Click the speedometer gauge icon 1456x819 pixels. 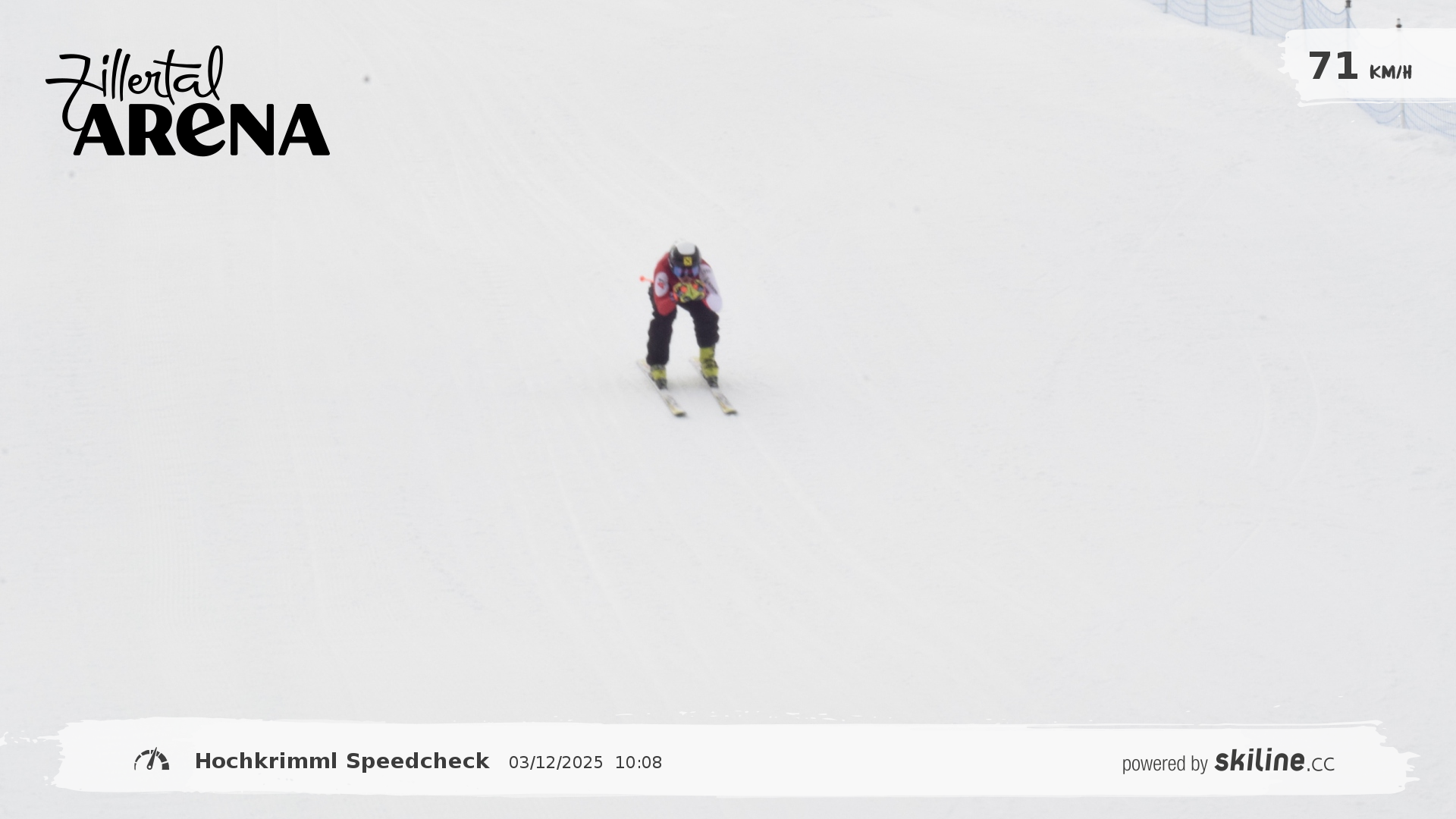coord(152,760)
